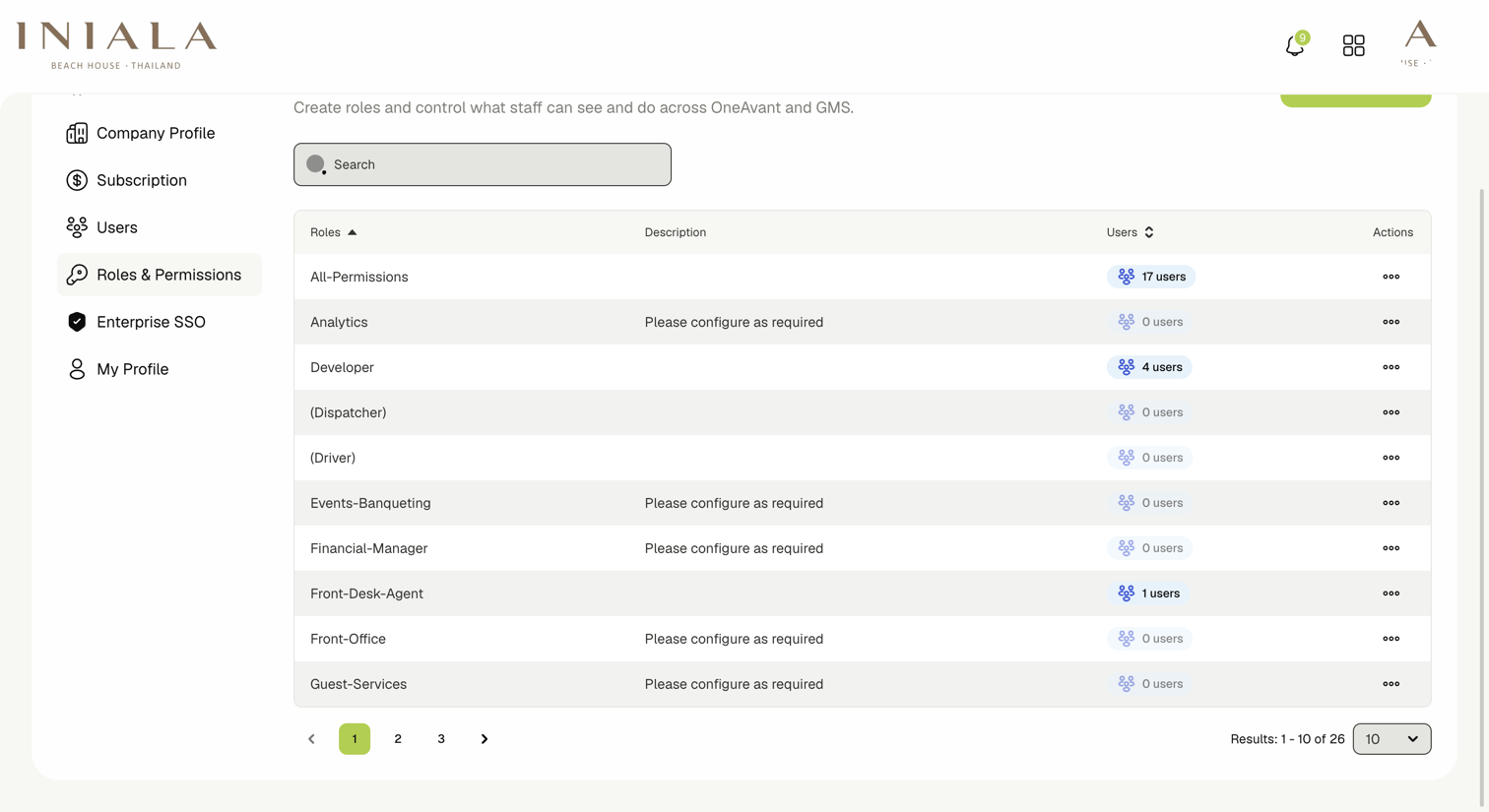Open actions menu for Financial-Manager role
Screen dimensions: 1489x812
(x=1391, y=548)
